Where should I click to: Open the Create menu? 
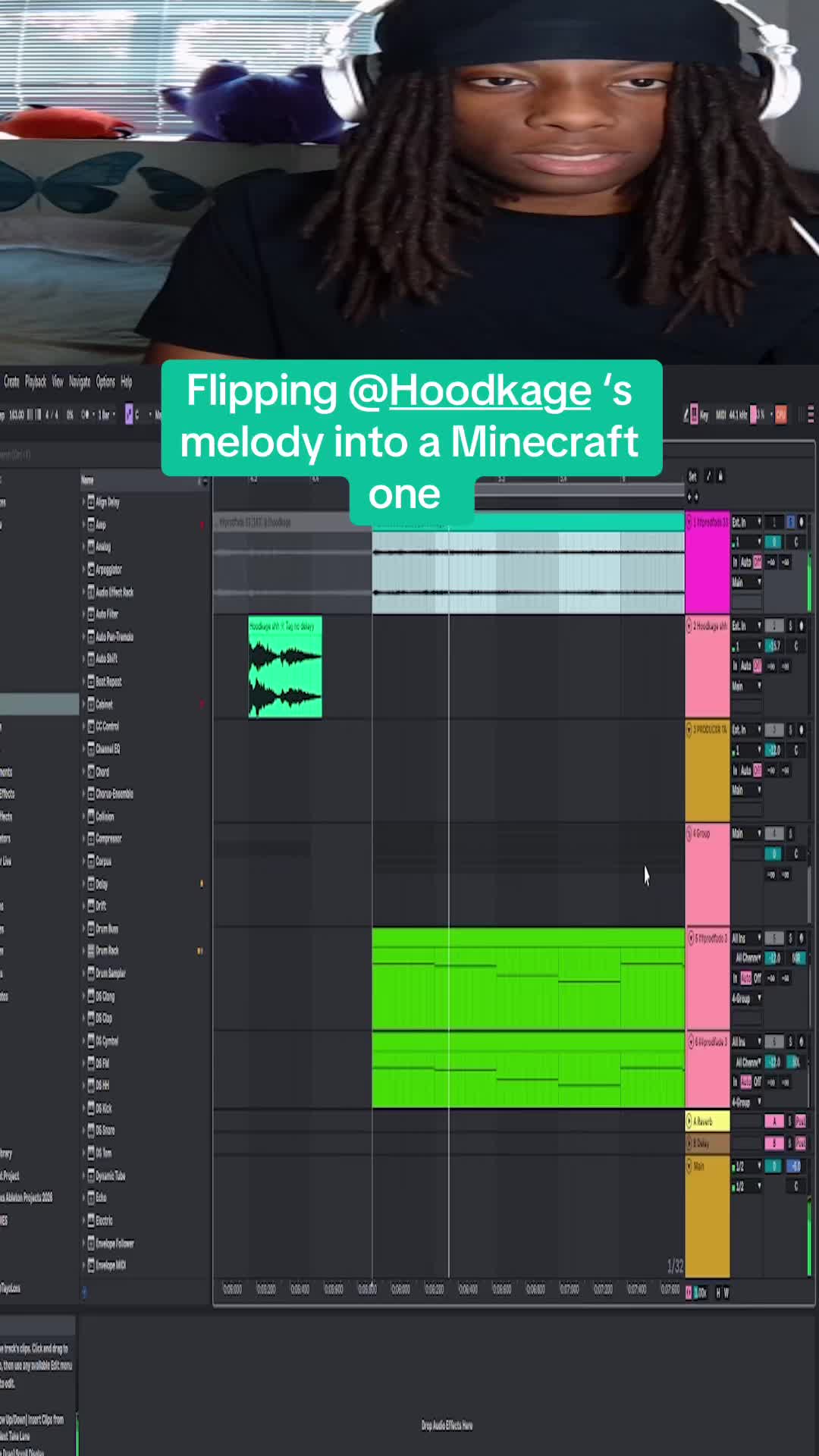11,381
